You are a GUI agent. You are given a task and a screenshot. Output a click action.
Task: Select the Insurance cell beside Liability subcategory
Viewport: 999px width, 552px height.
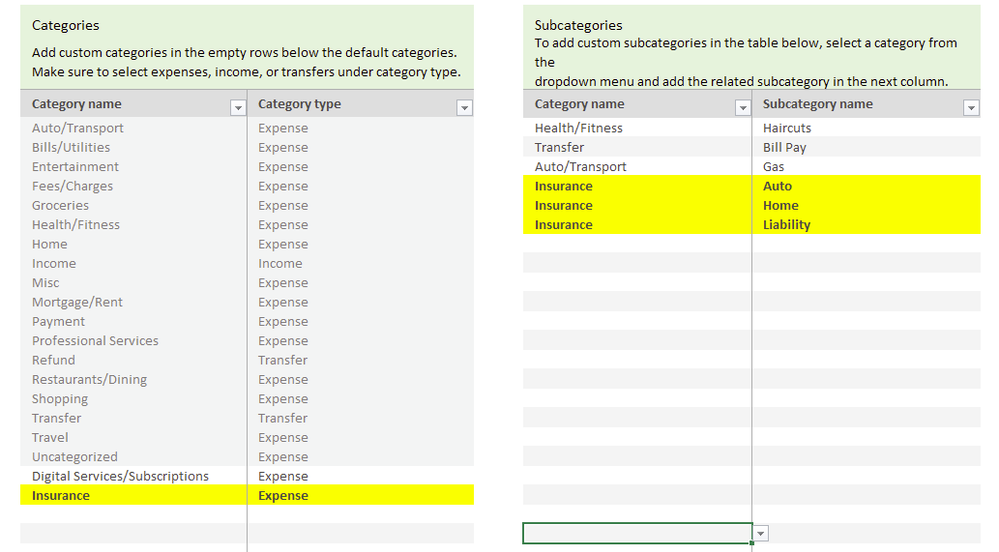[637, 224]
